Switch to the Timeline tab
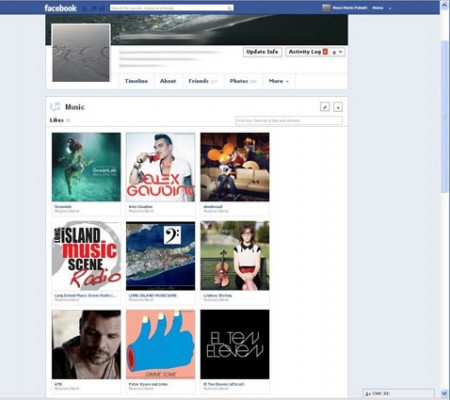The width and height of the screenshot is (450, 400). pos(136,81)
